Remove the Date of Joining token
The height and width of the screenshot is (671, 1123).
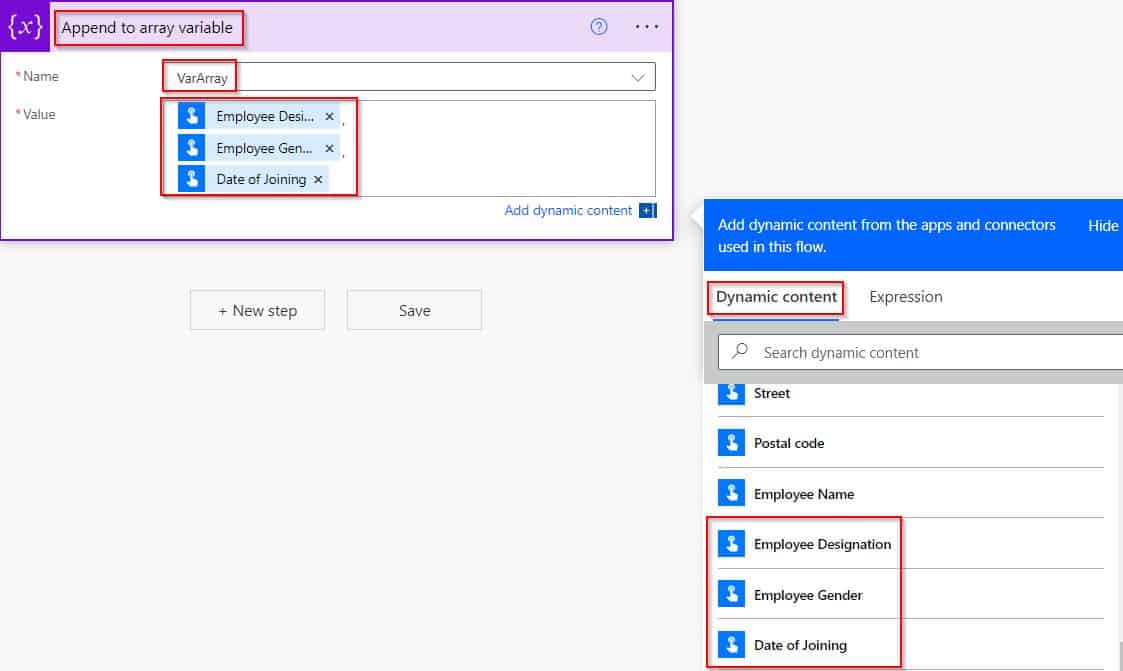tap(318, 180)
